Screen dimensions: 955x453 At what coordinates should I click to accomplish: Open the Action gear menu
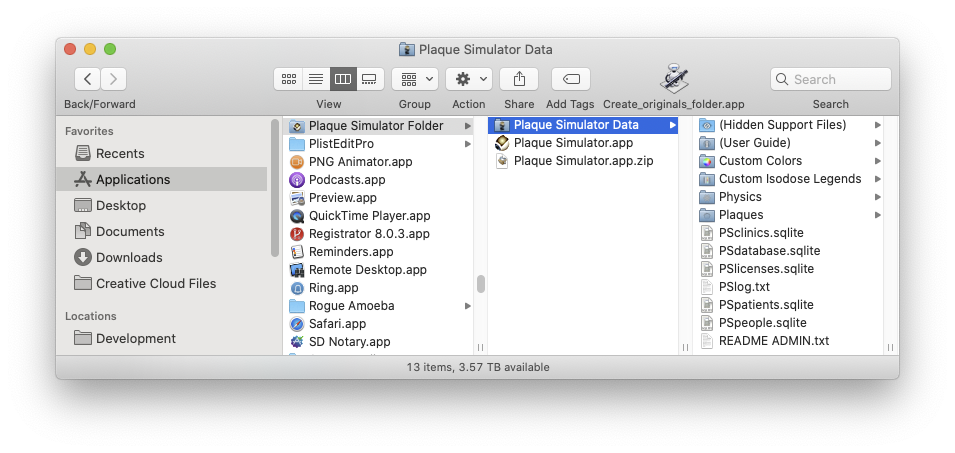(469, 79)
